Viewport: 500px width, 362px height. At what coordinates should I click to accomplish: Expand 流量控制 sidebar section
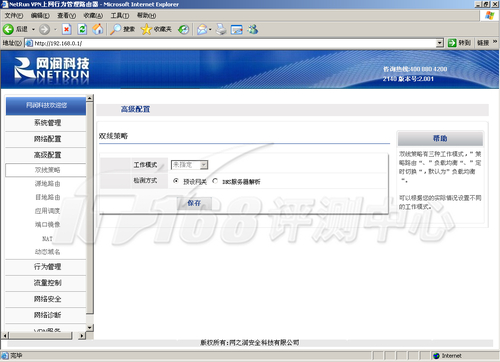(46, 283)
